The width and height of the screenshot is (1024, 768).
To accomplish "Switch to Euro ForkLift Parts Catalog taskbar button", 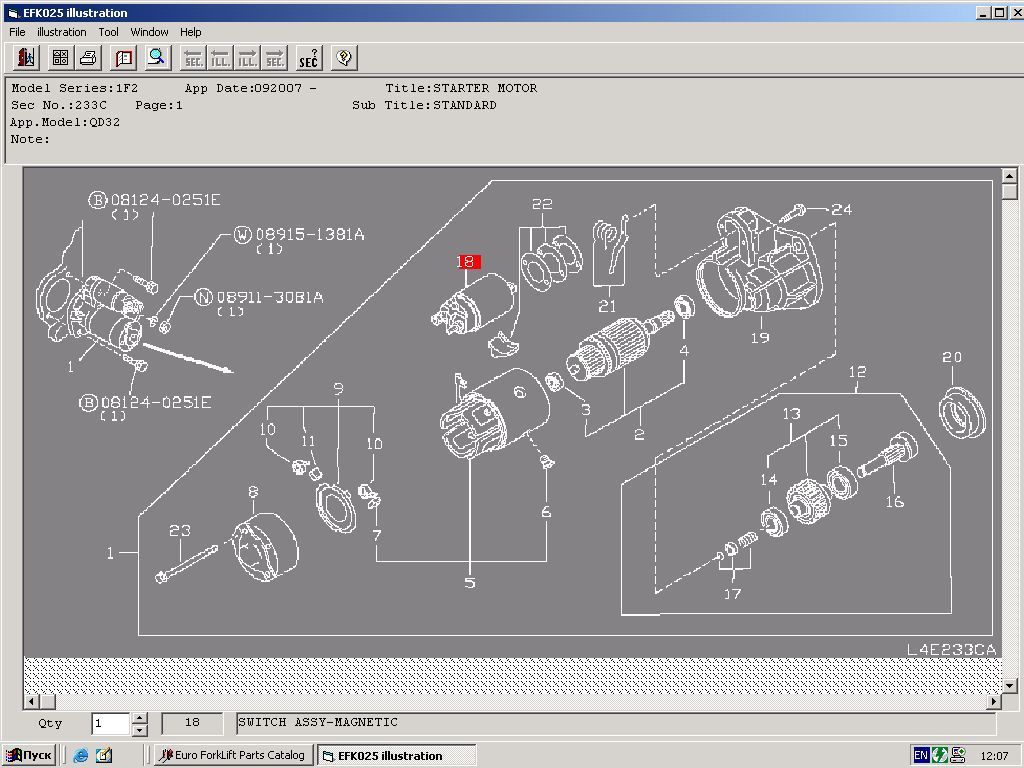I will click(232, 755).
